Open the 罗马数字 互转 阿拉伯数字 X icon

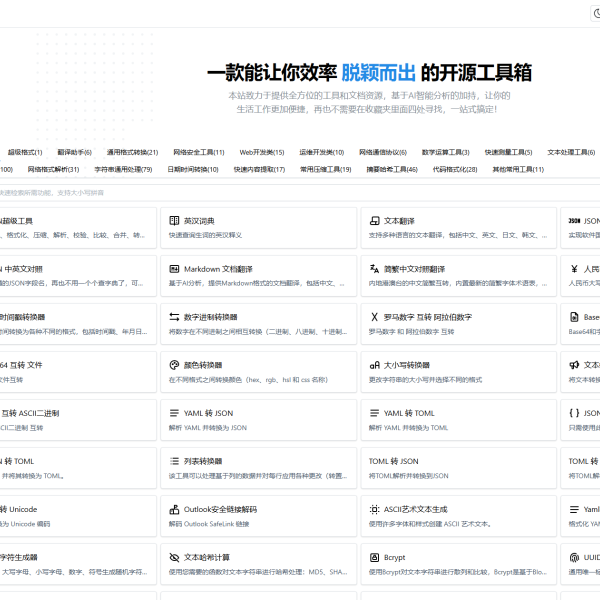pos(374,316)
